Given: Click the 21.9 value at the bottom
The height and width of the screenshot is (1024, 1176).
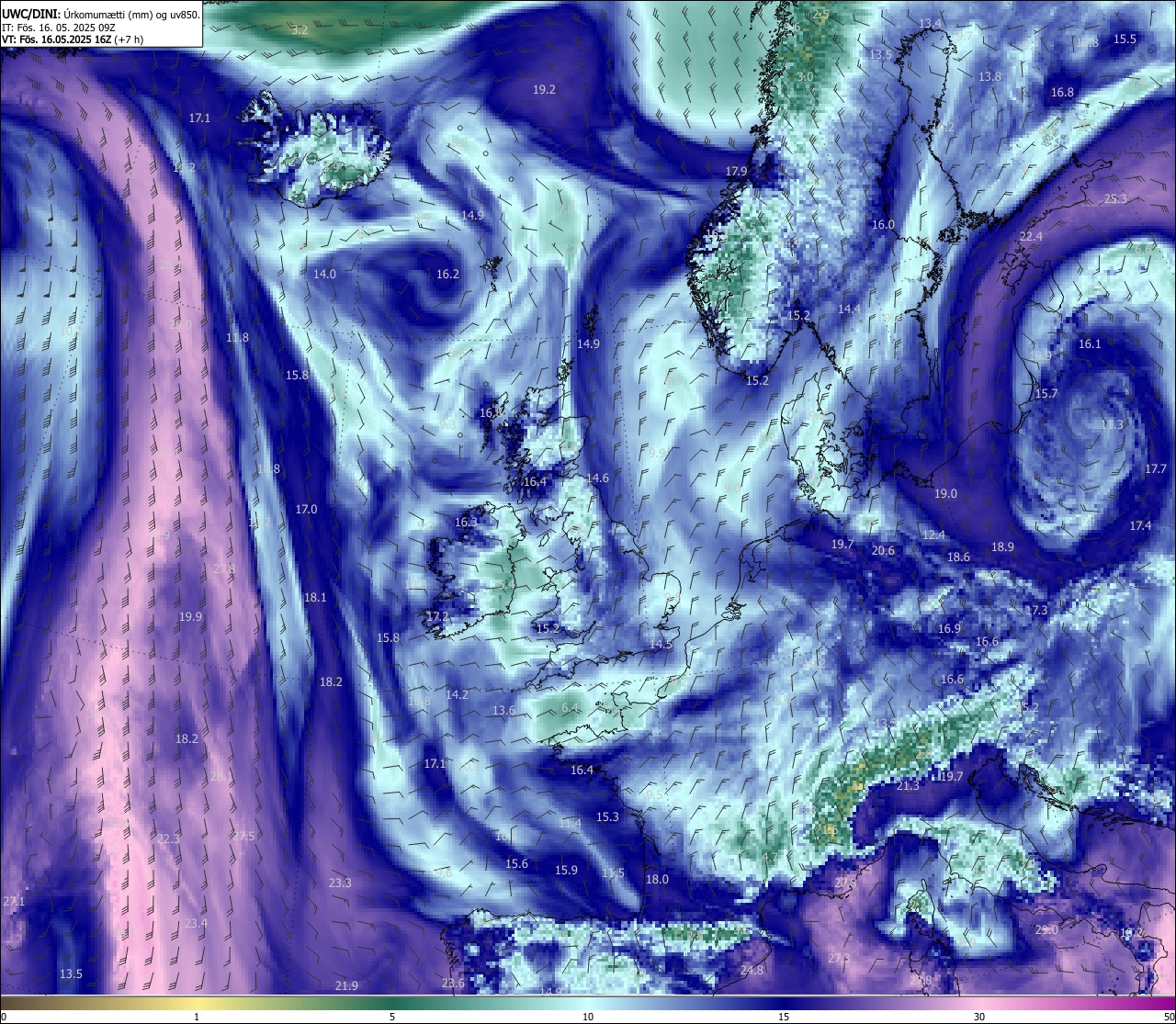Looking at the screenshot, I should tap(346, 985).
